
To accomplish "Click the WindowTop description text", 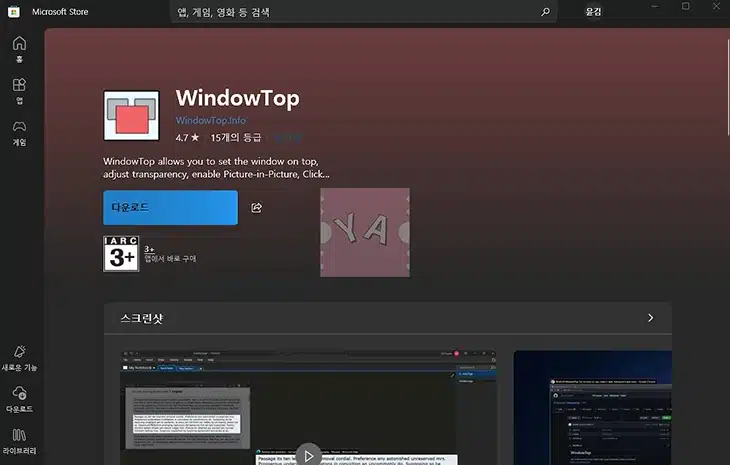I will click(x=216, y=168).
